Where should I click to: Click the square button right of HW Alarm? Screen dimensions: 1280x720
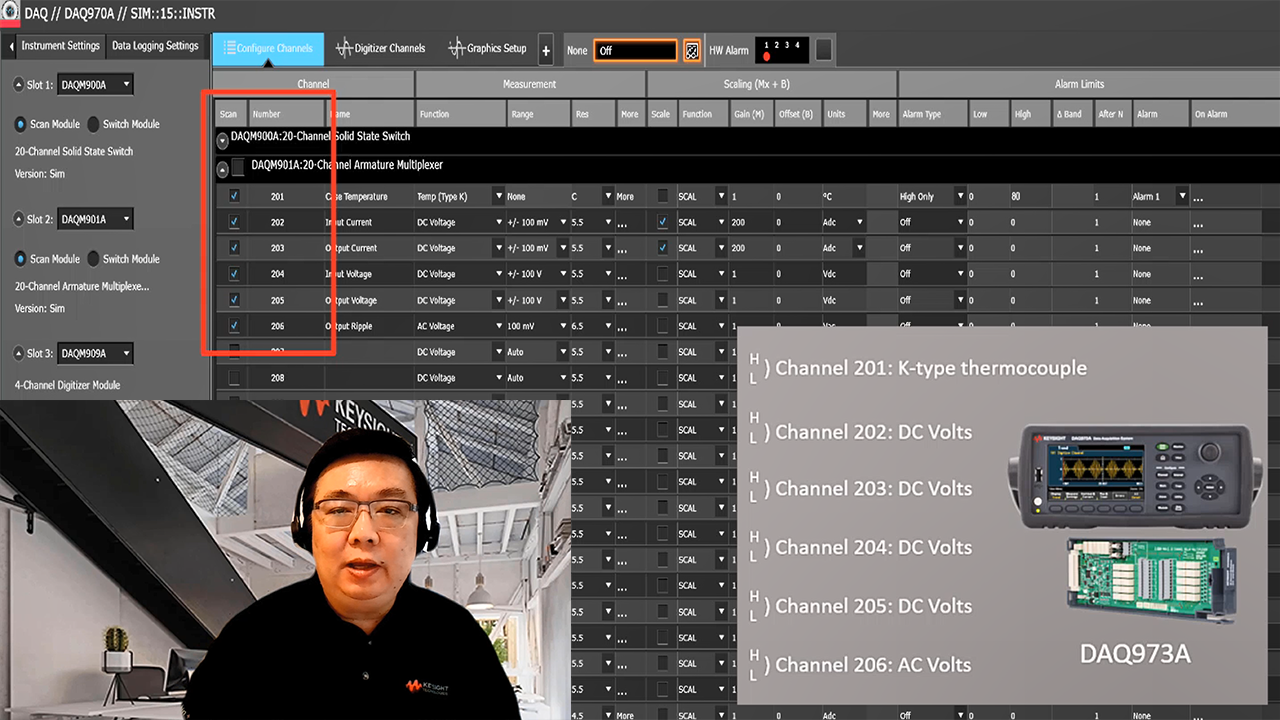823,48
